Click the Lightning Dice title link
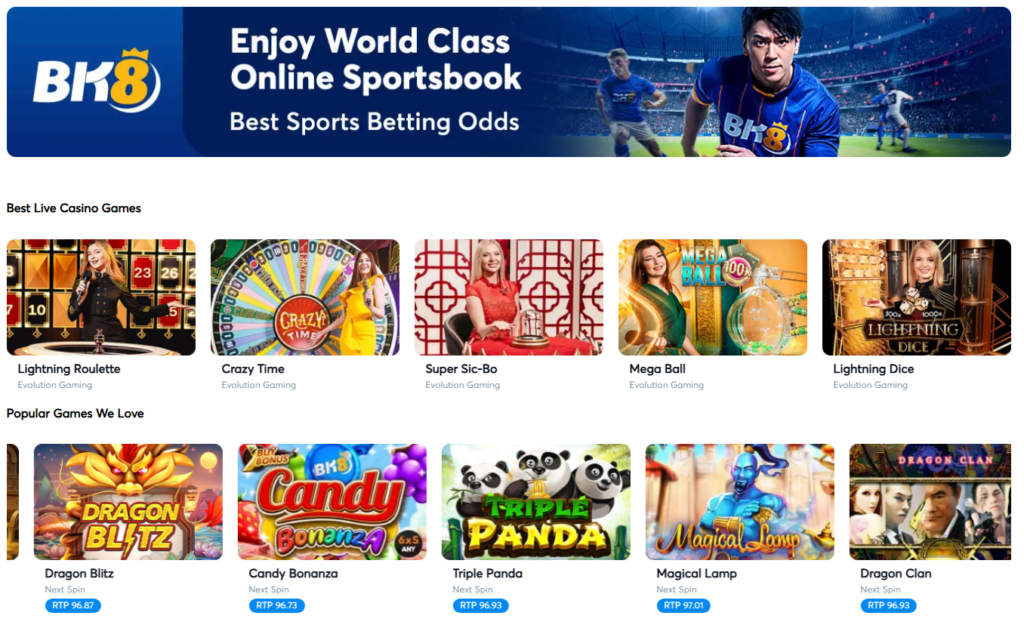Screen dimensions: 1024x625 point(873,369)
